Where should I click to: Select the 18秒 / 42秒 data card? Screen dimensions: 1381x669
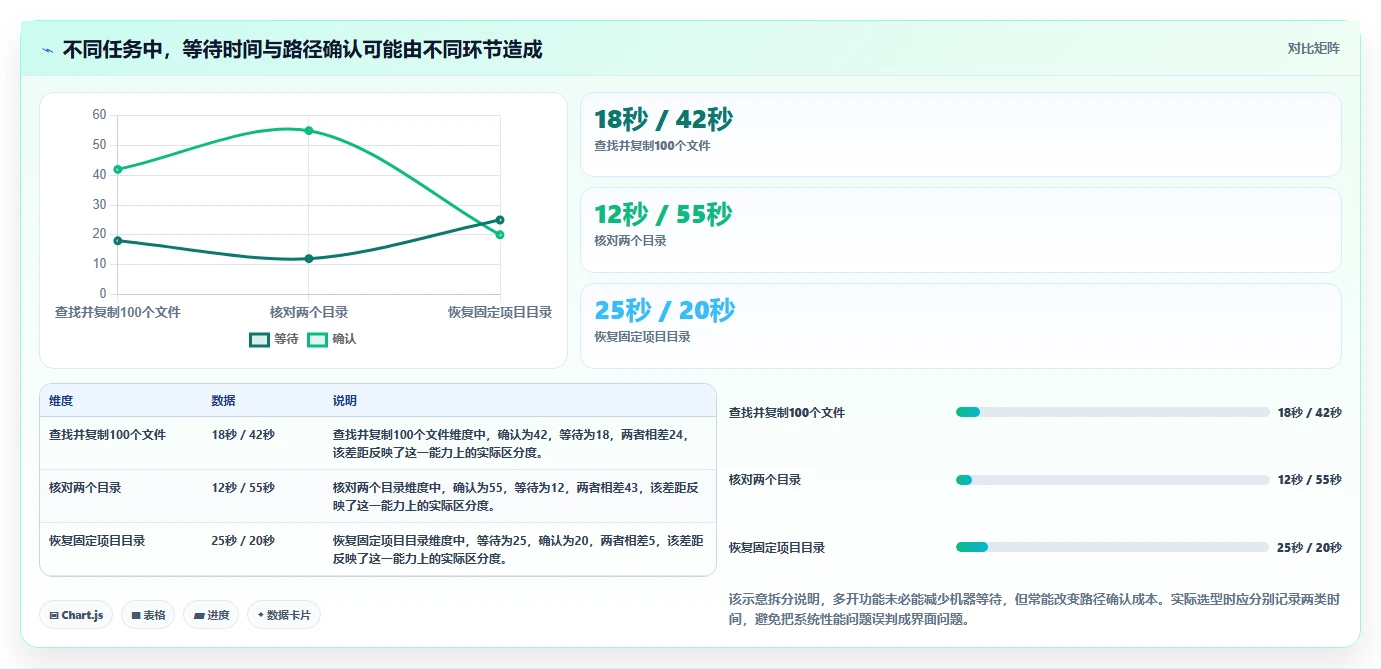(x=960, y=135)
